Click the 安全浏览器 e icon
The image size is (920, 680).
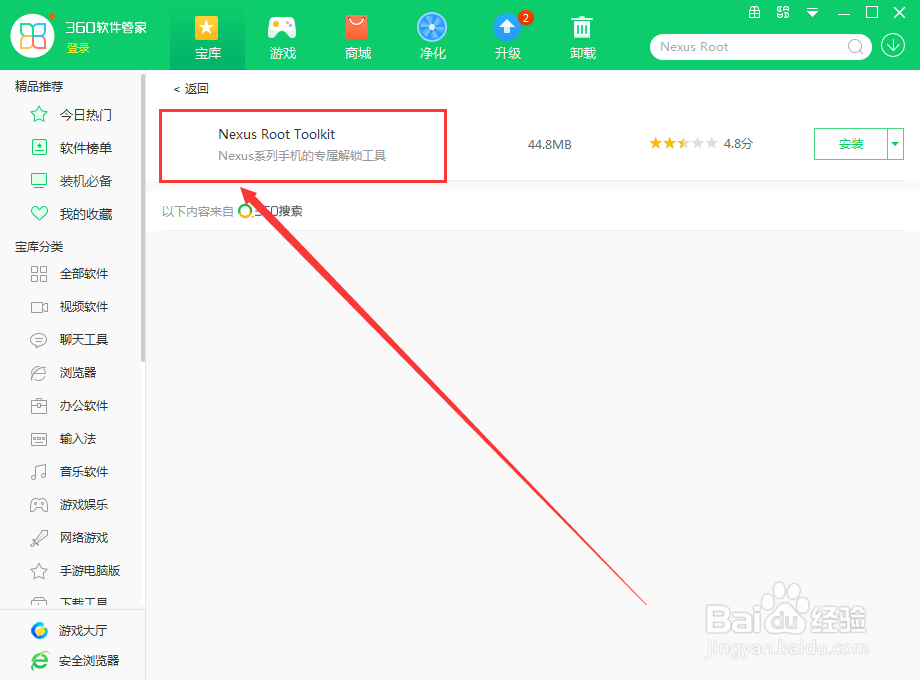click(39, 661)
